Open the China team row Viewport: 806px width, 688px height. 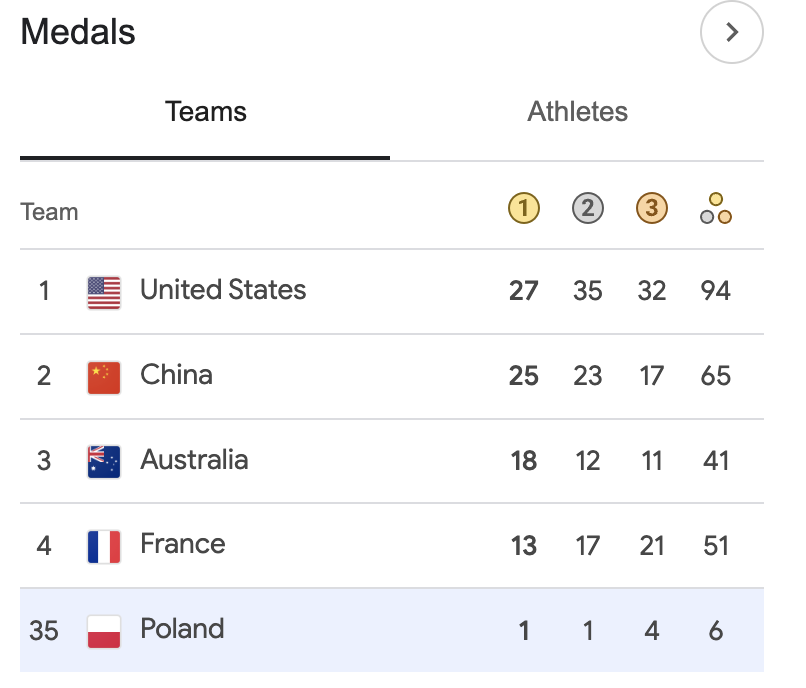[x=392, y=376]
